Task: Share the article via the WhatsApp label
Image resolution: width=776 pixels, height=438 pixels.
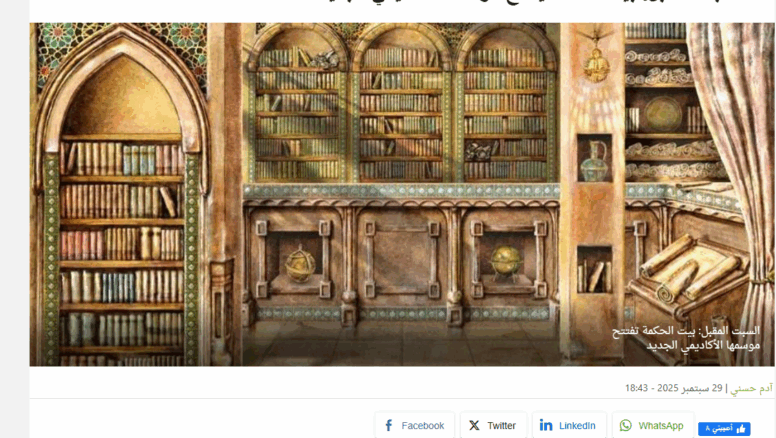Action: pos(661,426)
